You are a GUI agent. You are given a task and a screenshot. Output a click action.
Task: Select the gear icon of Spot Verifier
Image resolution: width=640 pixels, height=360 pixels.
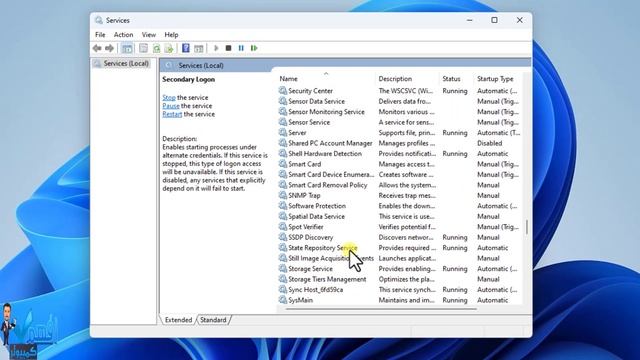(x=282, y=227)
